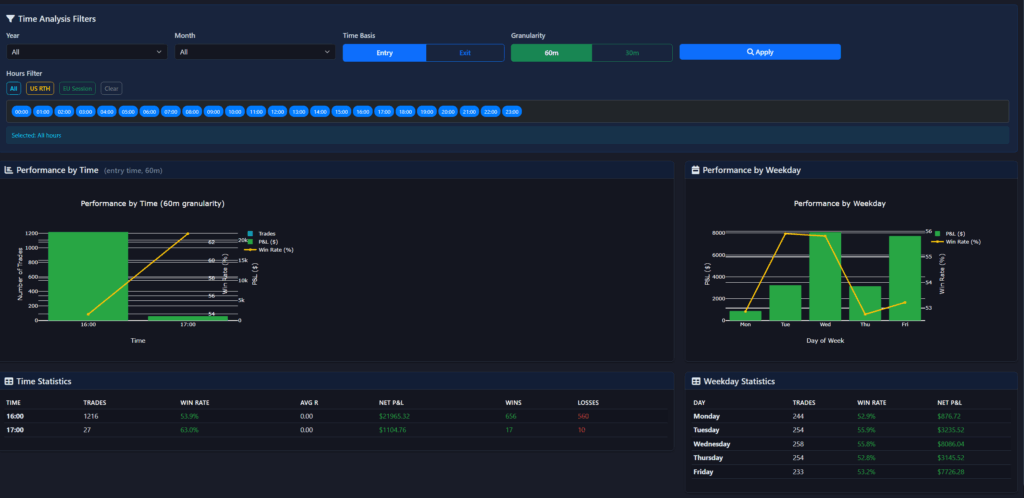Click the chart icon beside Performance by Time
Image resolution: width=1024 pixels, height=498 pixels.
(x=9, y=171)
